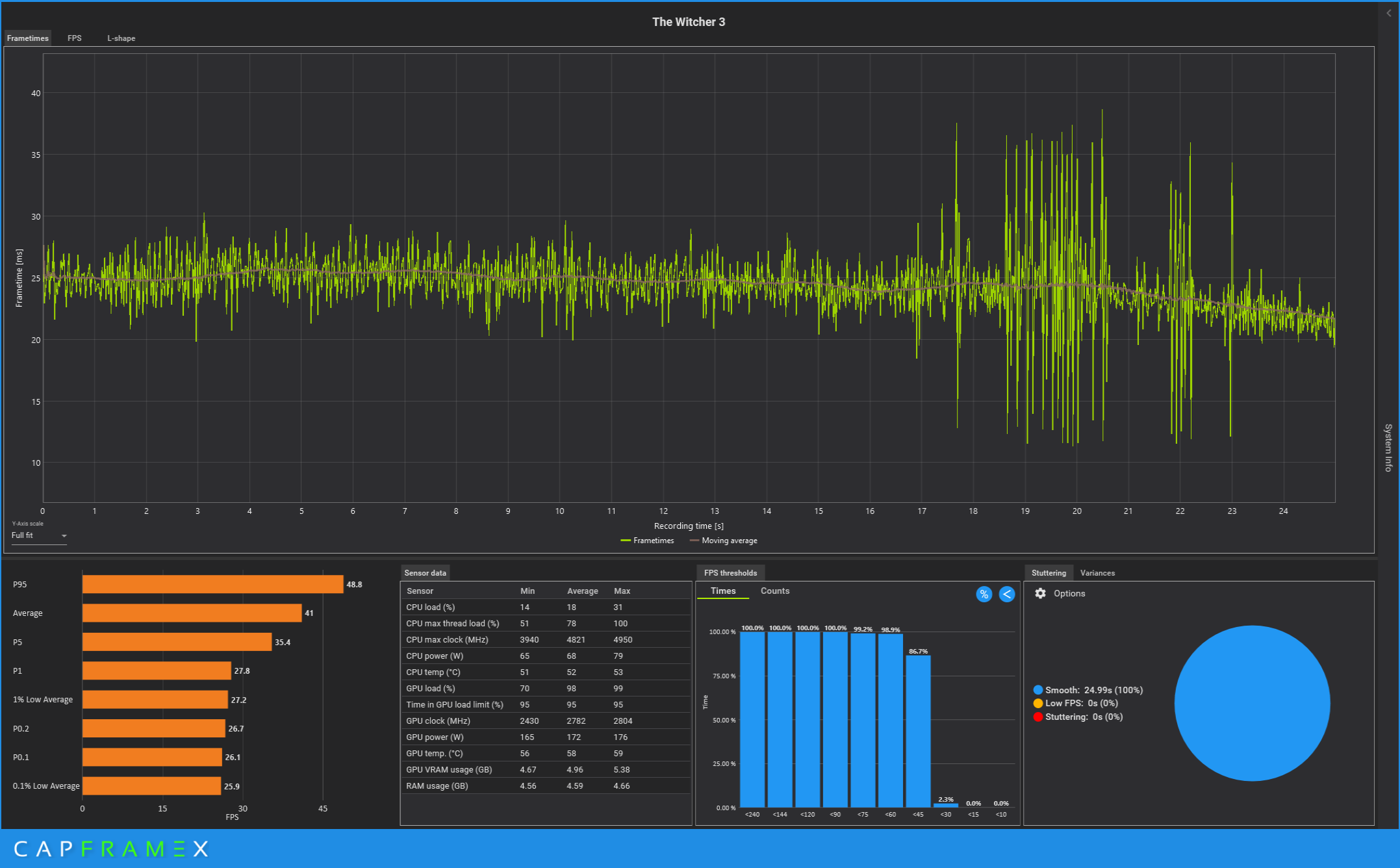This screenshot has height=868, width=1400.
Task: Click the yellow Low FPS legend dot
Action: 1037,703
